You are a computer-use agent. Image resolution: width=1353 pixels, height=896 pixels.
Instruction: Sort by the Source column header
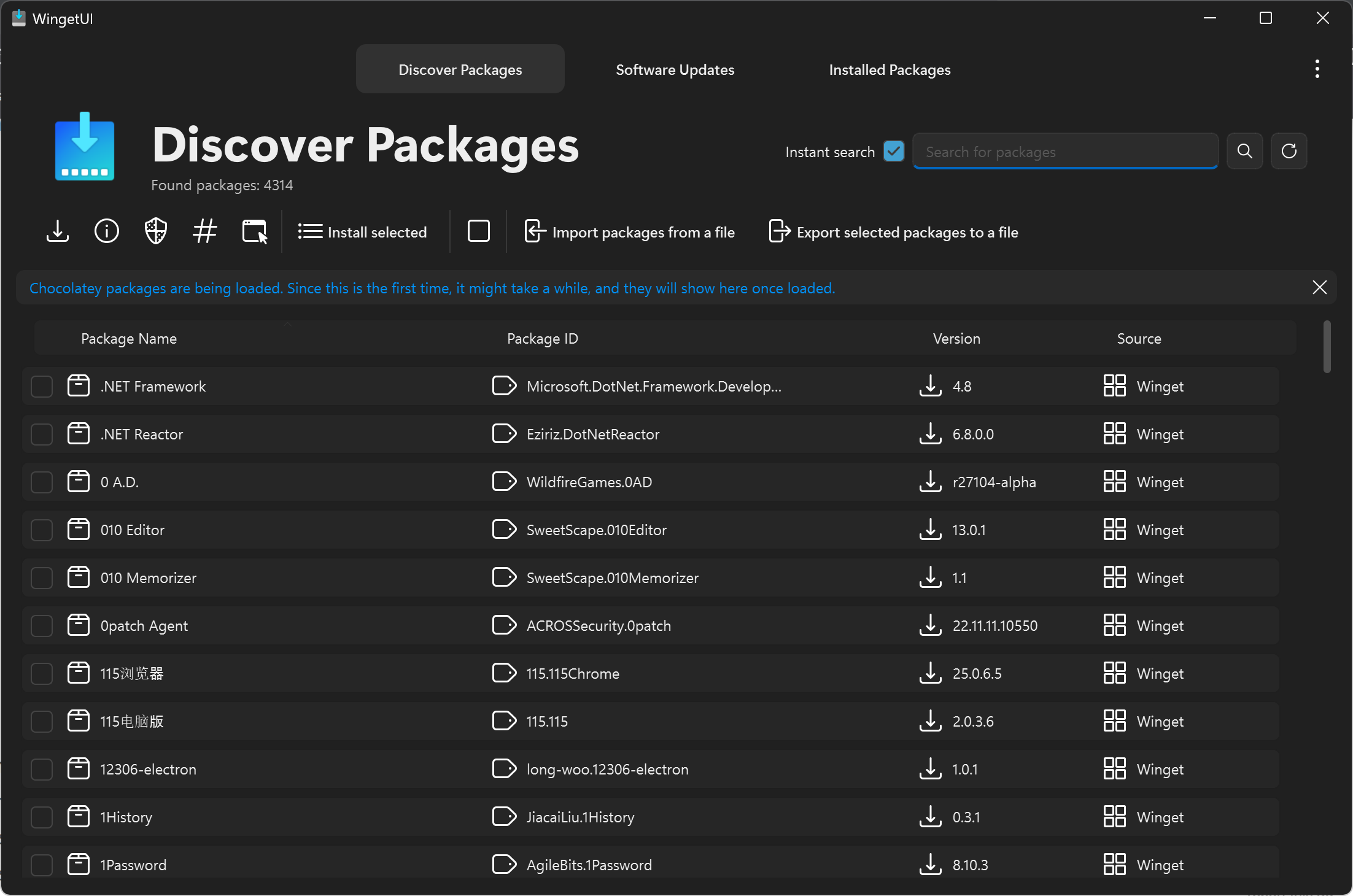(1139, 339)
